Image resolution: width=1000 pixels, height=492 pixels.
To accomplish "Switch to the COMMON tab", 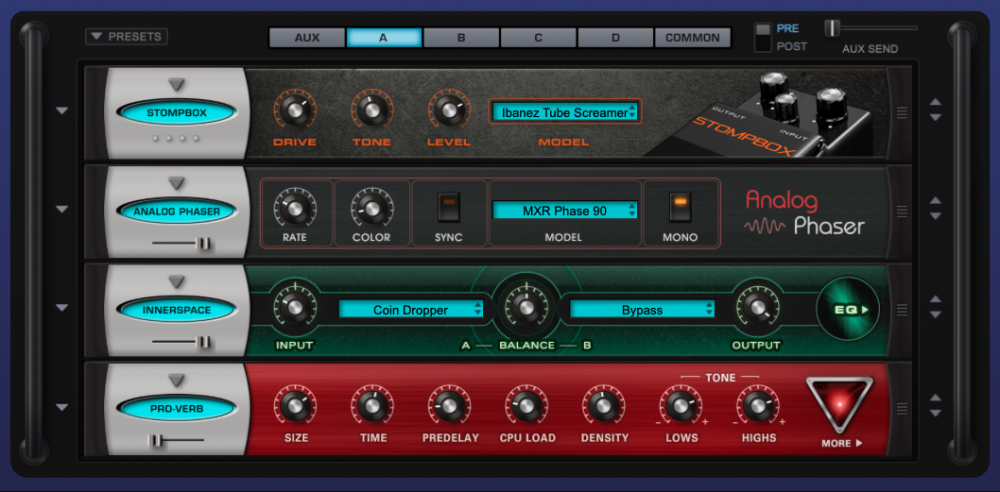I will [693, 38].
